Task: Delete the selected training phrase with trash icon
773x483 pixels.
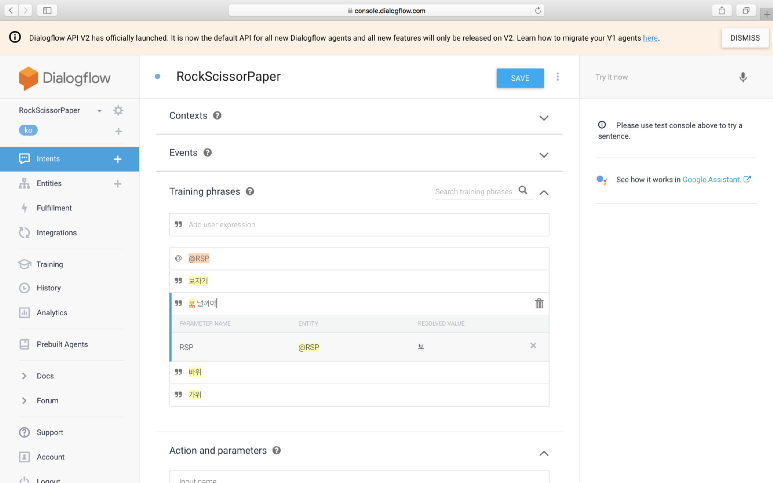Action: pos(539,303)
